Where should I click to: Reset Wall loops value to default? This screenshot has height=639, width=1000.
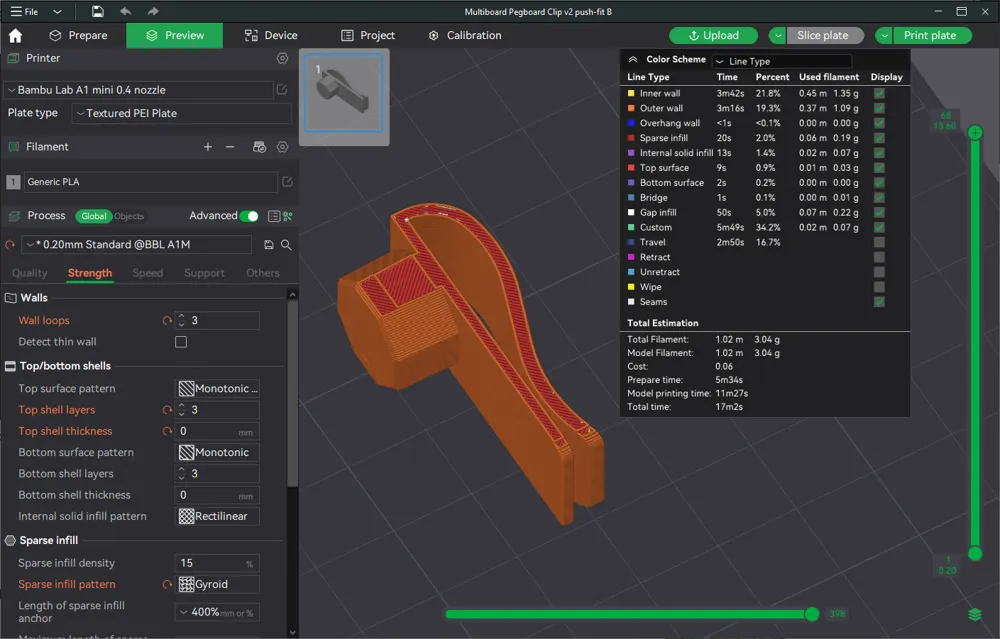167,321
